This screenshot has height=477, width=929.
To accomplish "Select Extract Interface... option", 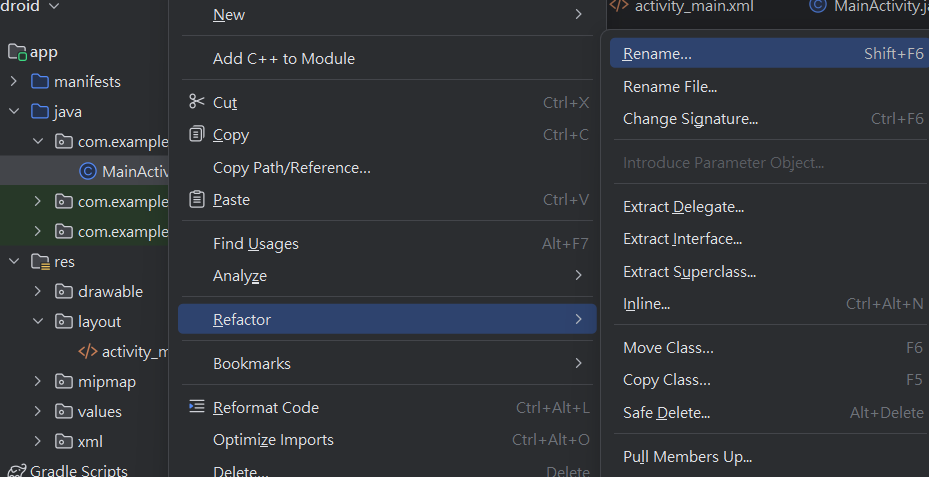I will 770,239.
